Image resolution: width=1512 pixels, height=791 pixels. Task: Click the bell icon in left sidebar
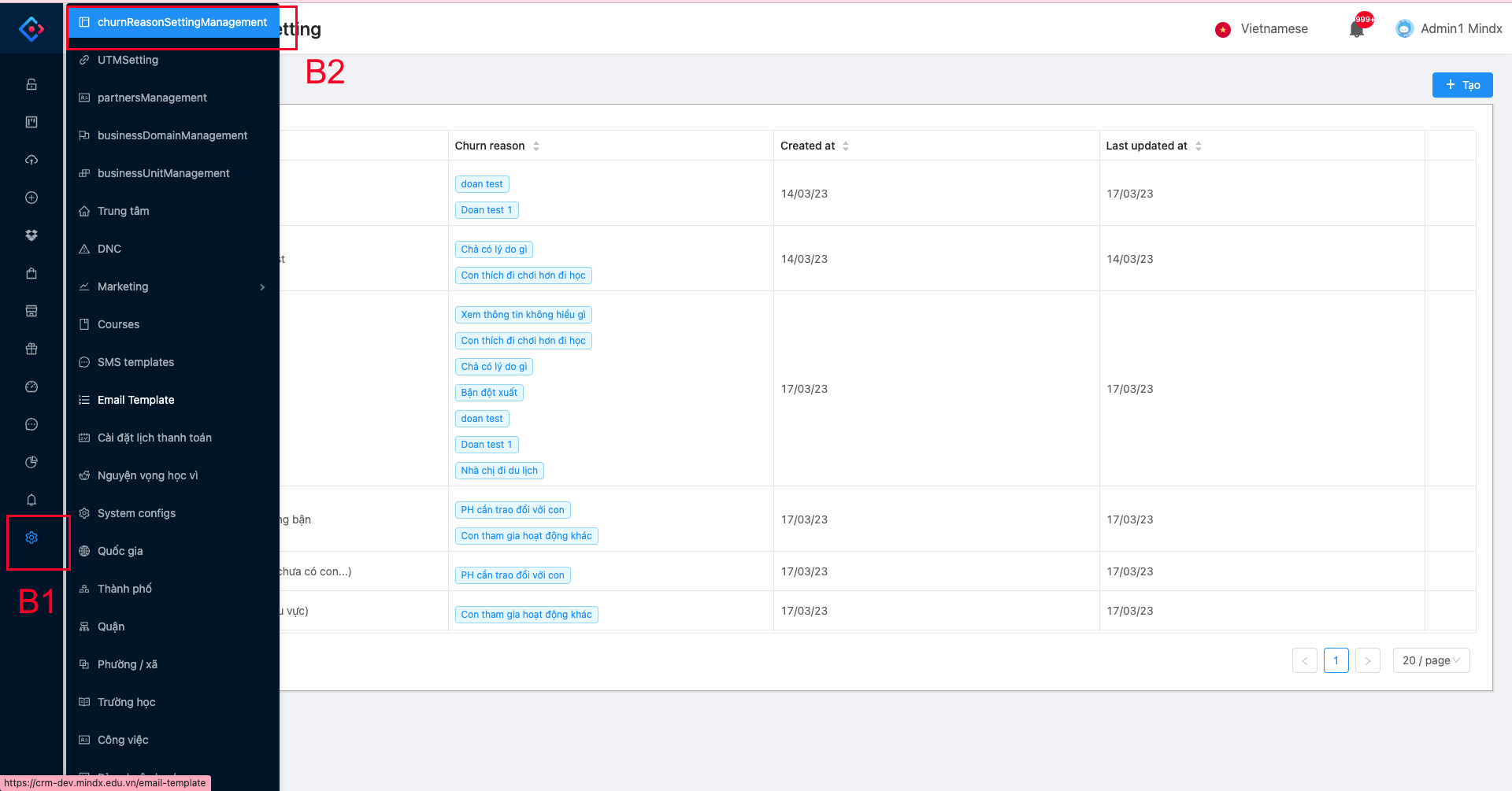click(31, 500)
